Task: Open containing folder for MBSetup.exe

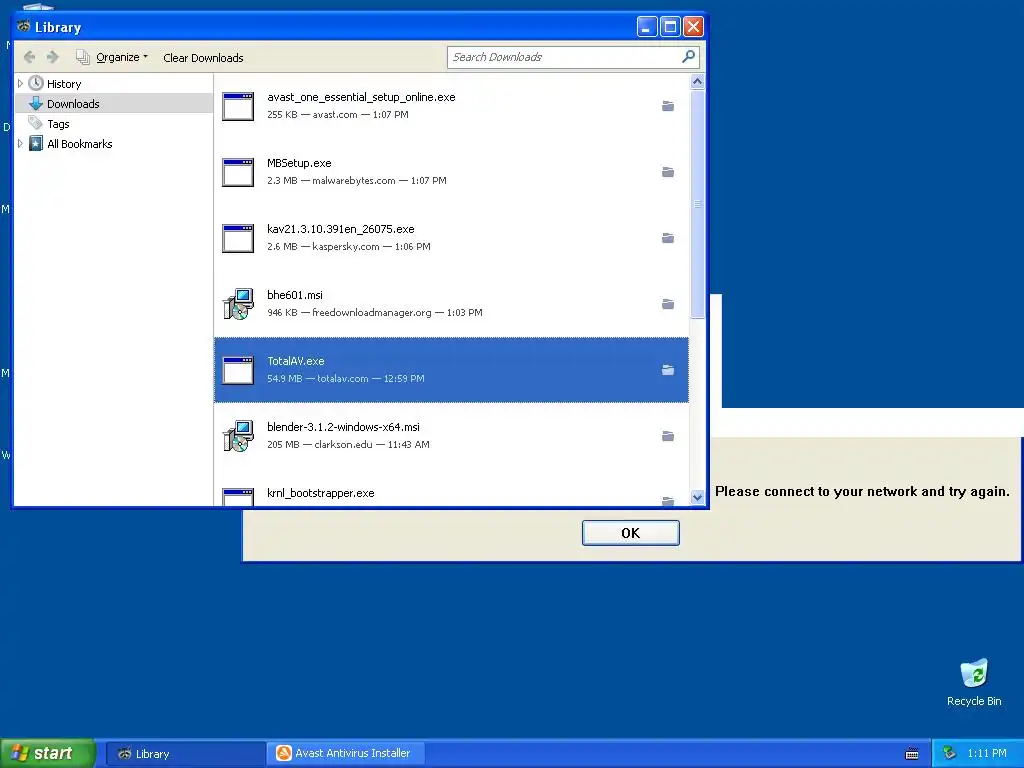Action: [x=667, y=172]
